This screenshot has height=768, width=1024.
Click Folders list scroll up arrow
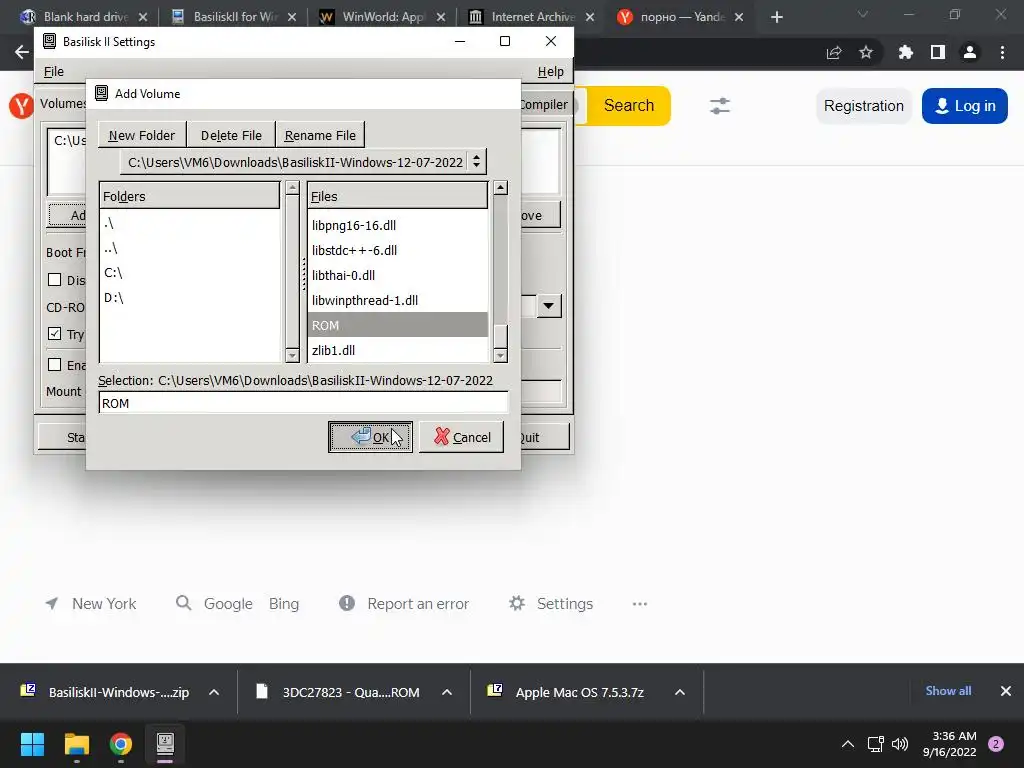click(293, 188)
